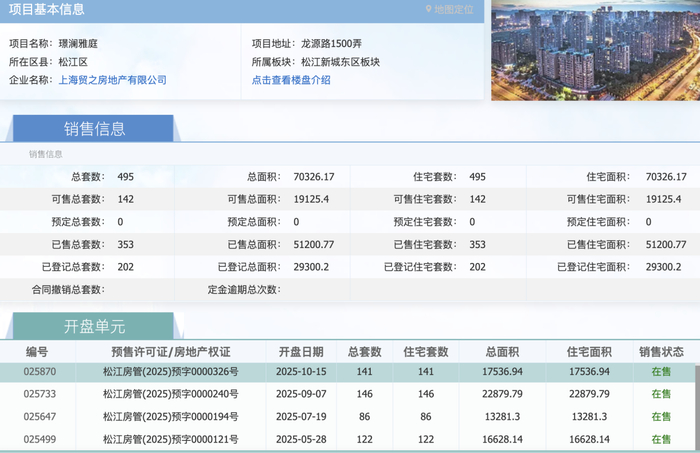
Task: Open permit 松江房管(2025)预字0000326号
Action: 170,371
